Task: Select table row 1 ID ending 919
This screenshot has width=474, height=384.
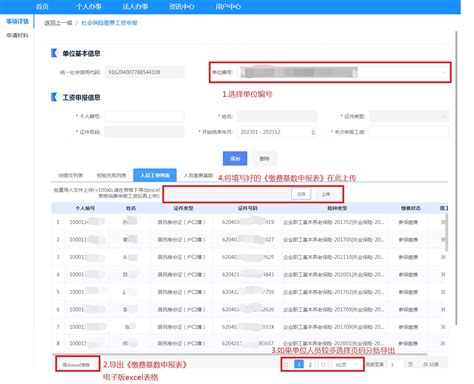Action: click(248, 222)
